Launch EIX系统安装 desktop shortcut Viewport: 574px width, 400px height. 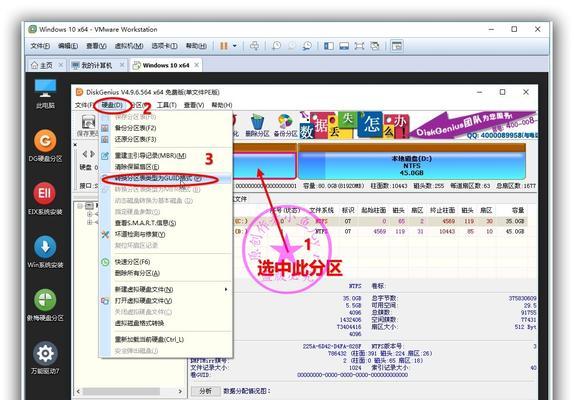pos(45,198)
